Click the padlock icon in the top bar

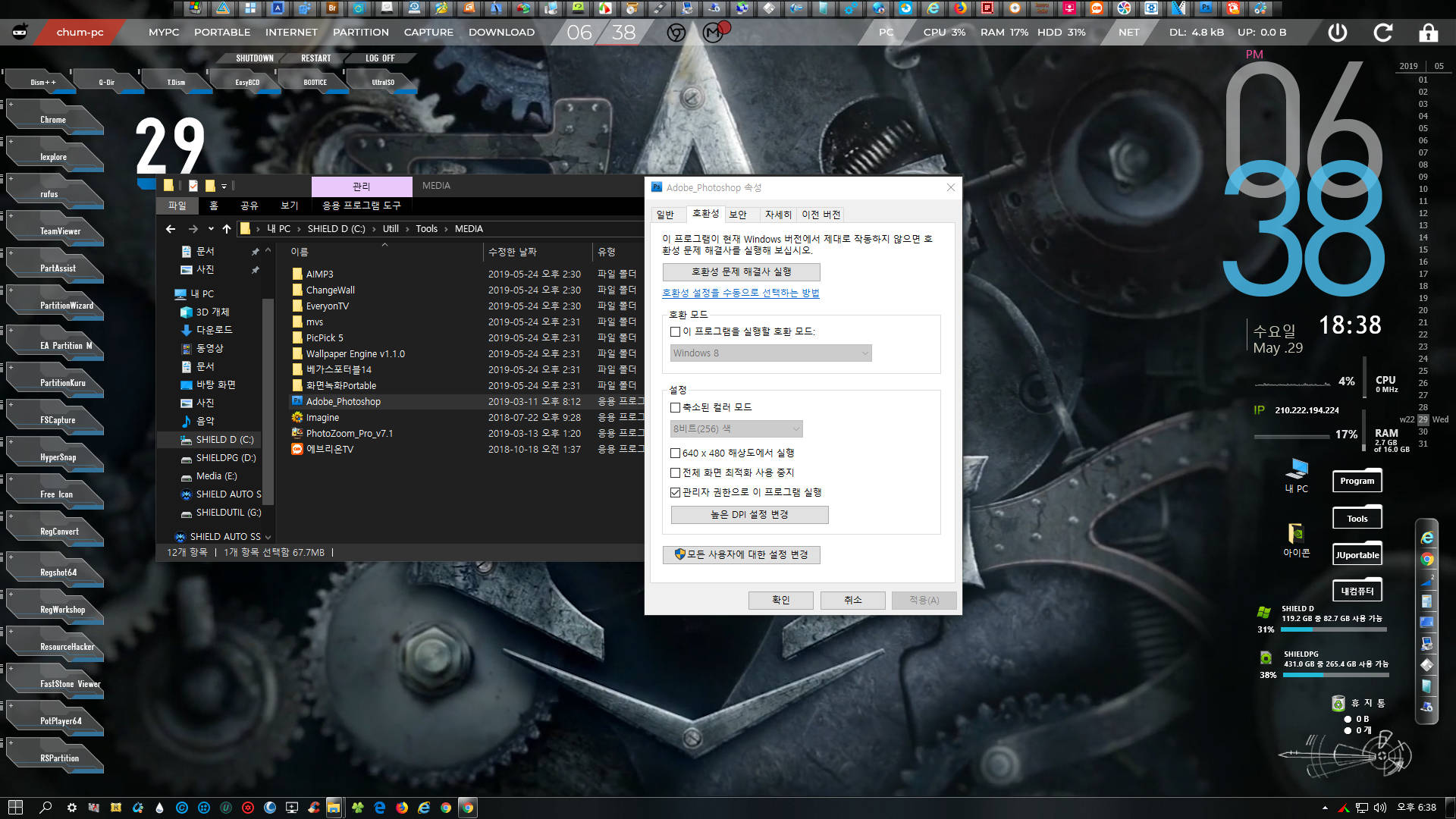(1429, 33)
